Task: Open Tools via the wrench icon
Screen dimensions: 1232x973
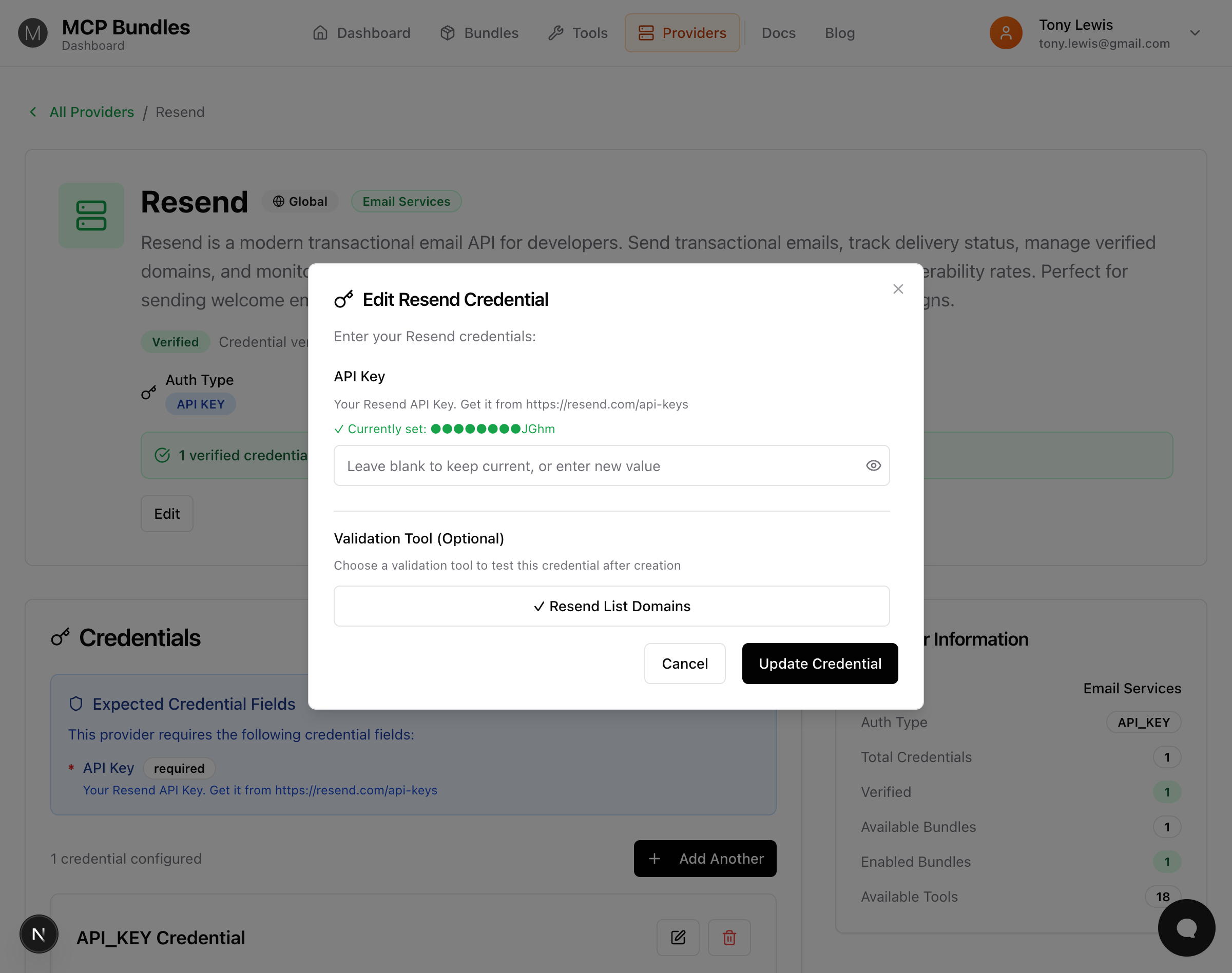Action: click(555, 33)
